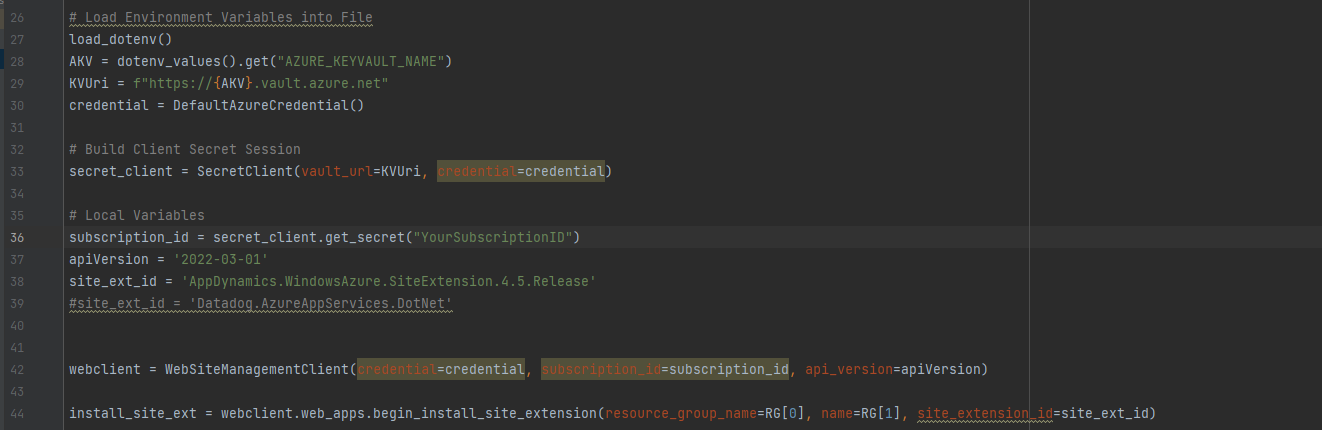Click the '2022-03-01' apiVersion value
This screenshot has width=1322, height=430.
coord(221,259)
